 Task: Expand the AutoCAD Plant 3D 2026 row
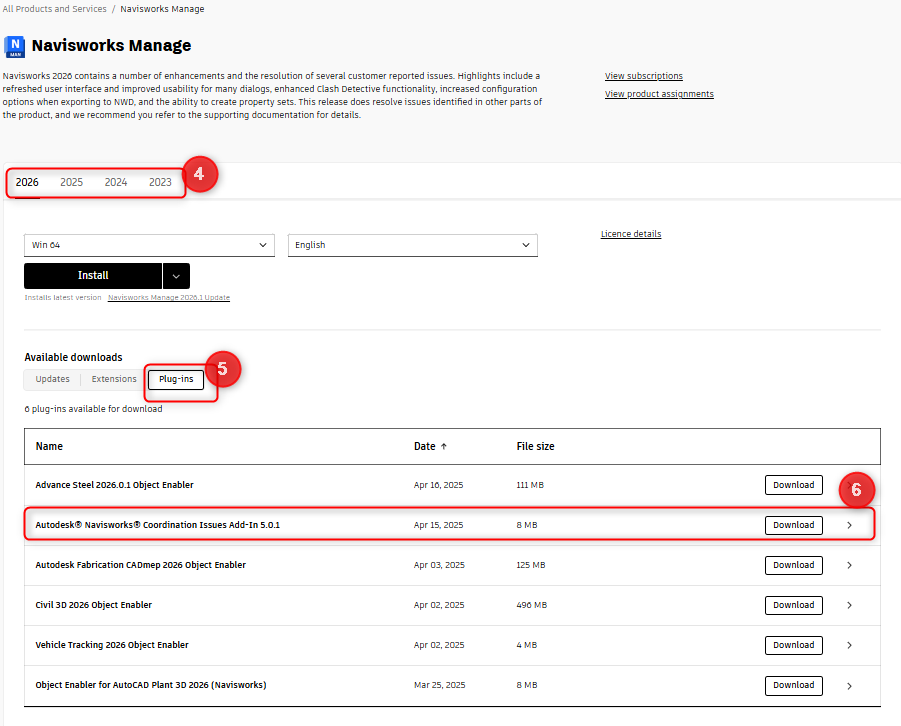pos(849,685)
